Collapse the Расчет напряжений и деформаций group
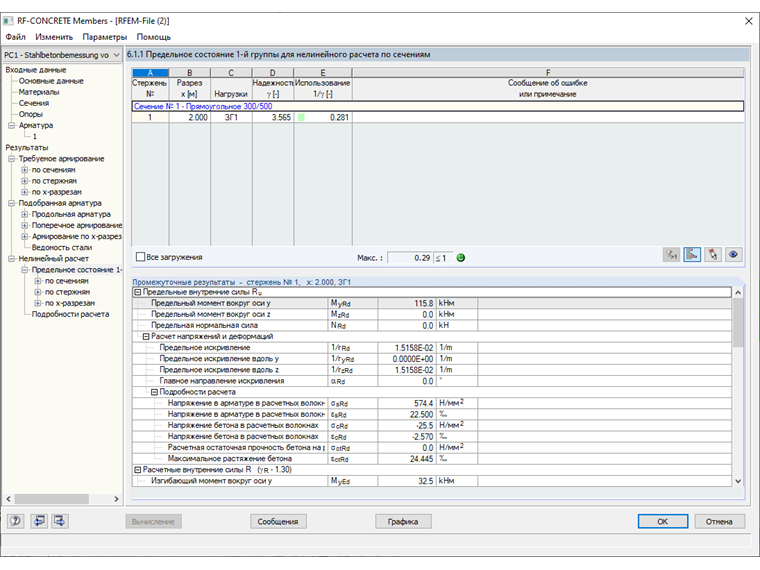Screen dimensions: 760x570 [146, 336]
